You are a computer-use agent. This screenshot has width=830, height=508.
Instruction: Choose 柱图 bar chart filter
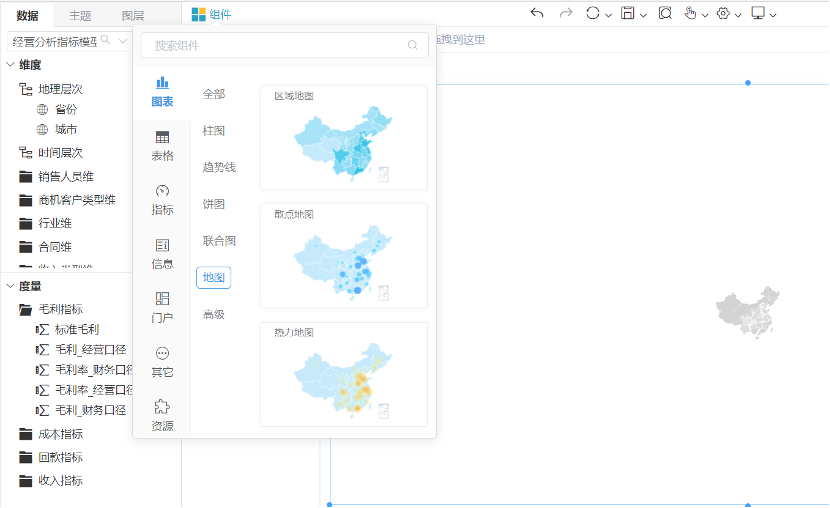tap(214, 131)
